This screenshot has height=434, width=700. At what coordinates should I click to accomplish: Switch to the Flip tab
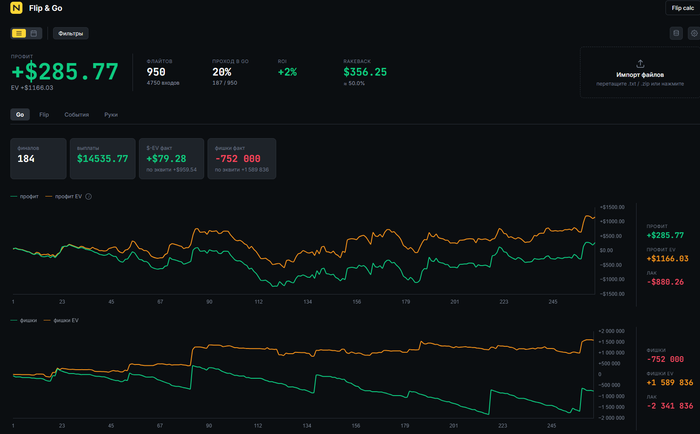pyautogui.click(x=44, y=115)
